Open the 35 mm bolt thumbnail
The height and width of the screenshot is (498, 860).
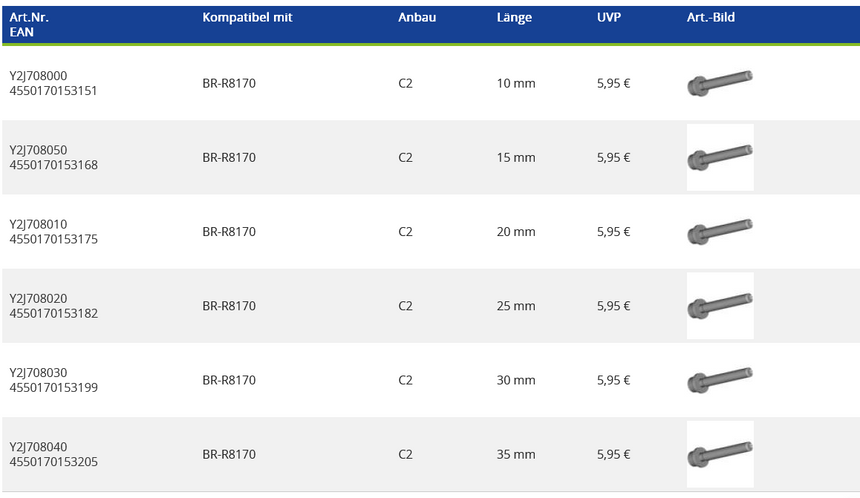point(720,454)
